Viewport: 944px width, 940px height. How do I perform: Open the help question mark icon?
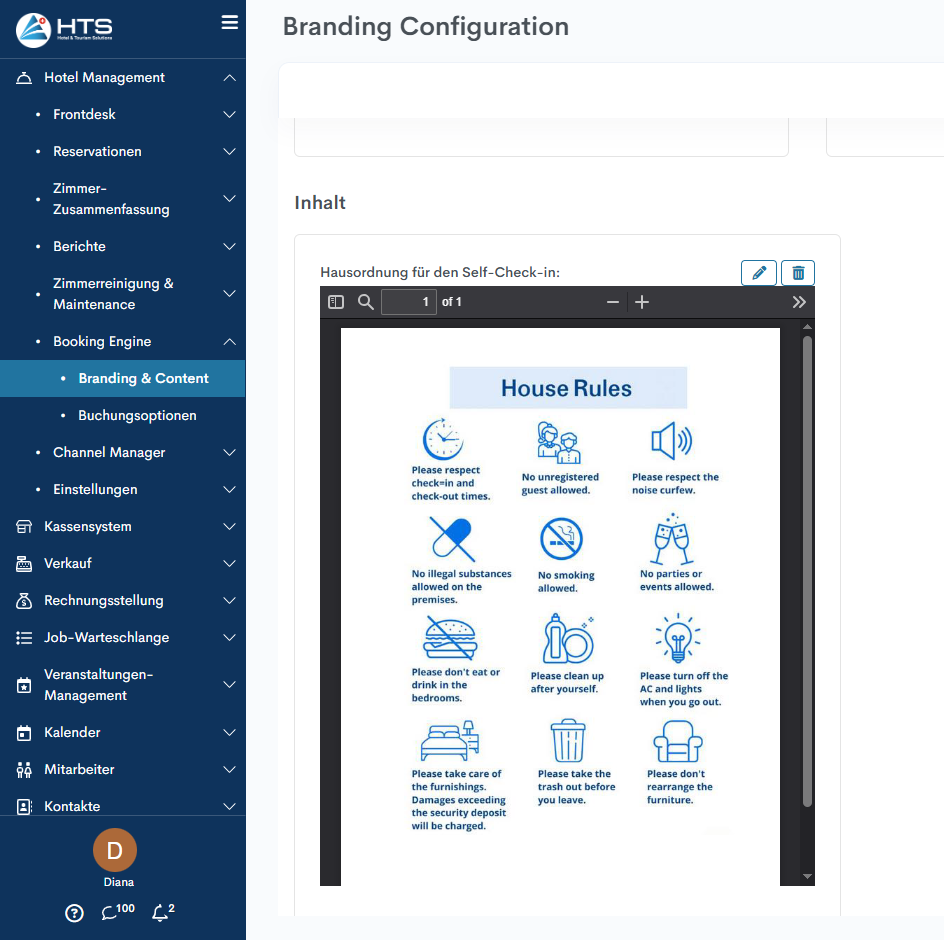(x=74, y=913)
